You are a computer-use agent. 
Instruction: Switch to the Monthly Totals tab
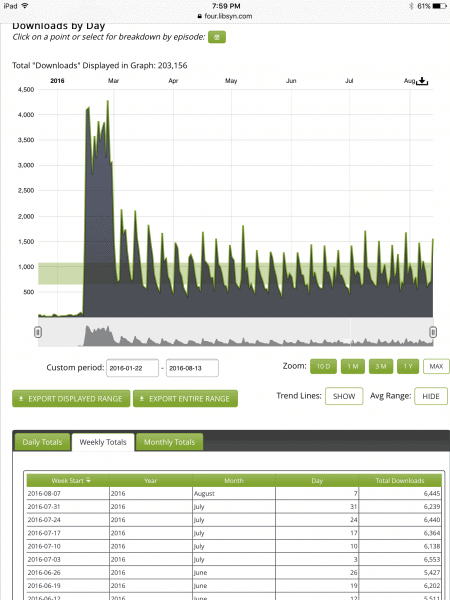[x=169, y=442]
